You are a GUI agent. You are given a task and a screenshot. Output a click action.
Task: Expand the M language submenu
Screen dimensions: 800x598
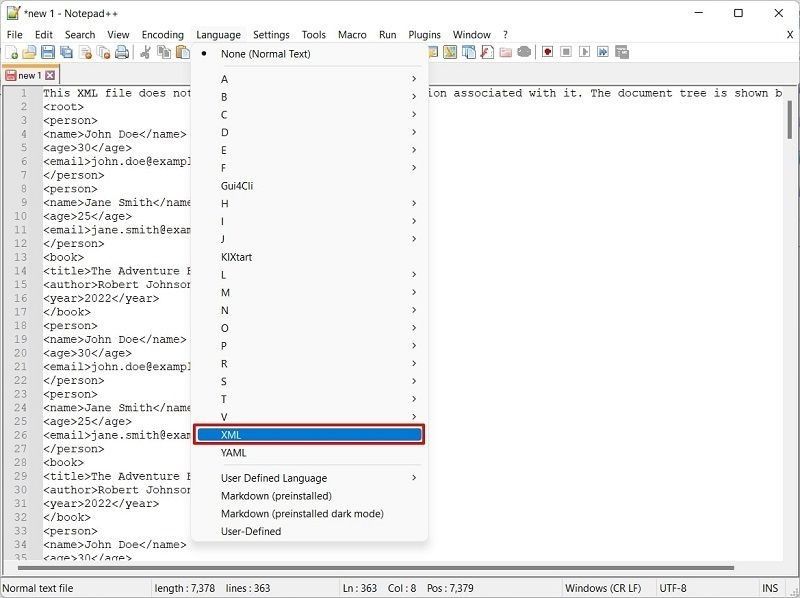tap(309, 293)
